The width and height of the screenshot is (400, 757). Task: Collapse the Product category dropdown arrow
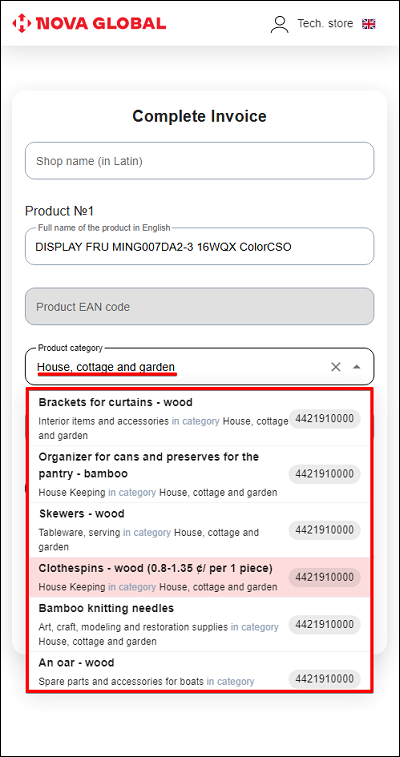tap(357, 367)
